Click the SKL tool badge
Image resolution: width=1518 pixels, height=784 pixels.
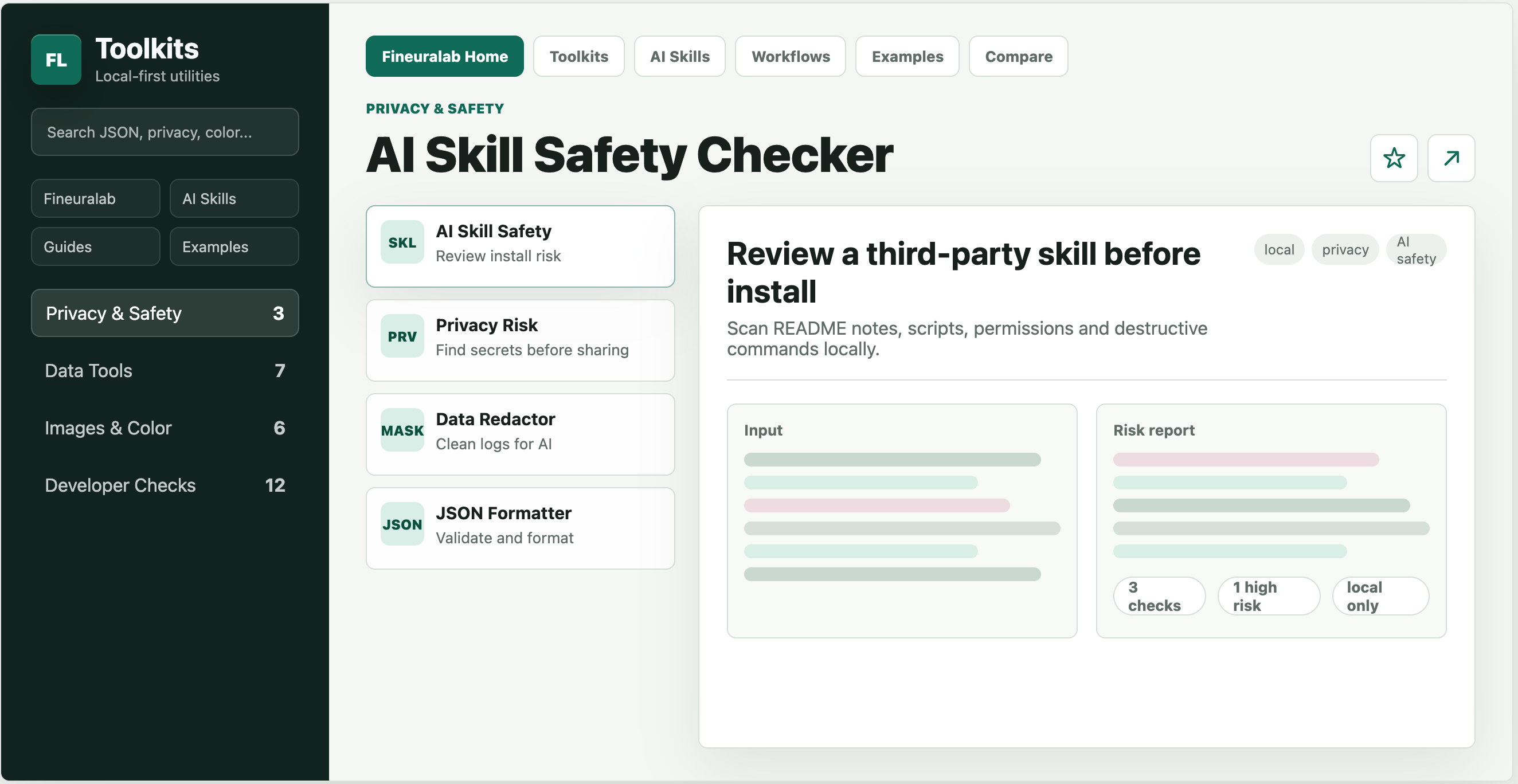point(402,242)
